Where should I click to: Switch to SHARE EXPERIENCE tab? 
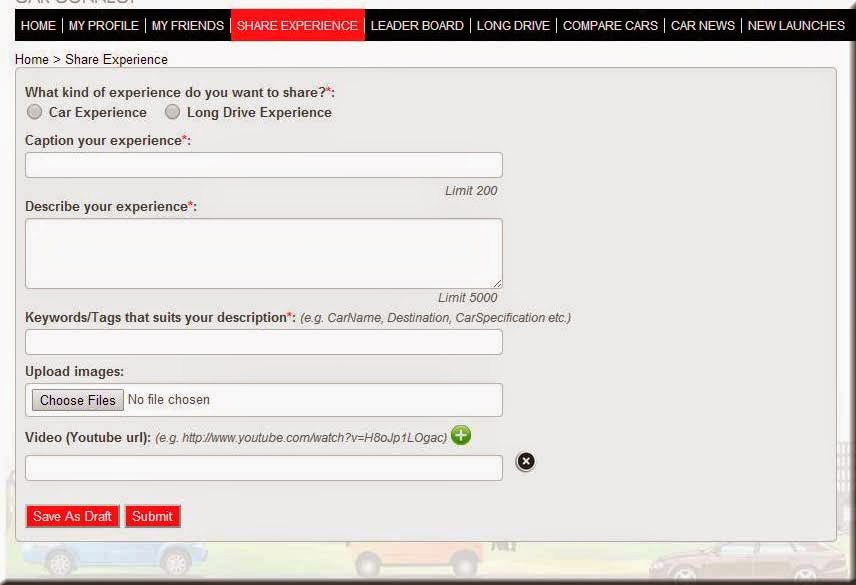[x=298, y=26]
